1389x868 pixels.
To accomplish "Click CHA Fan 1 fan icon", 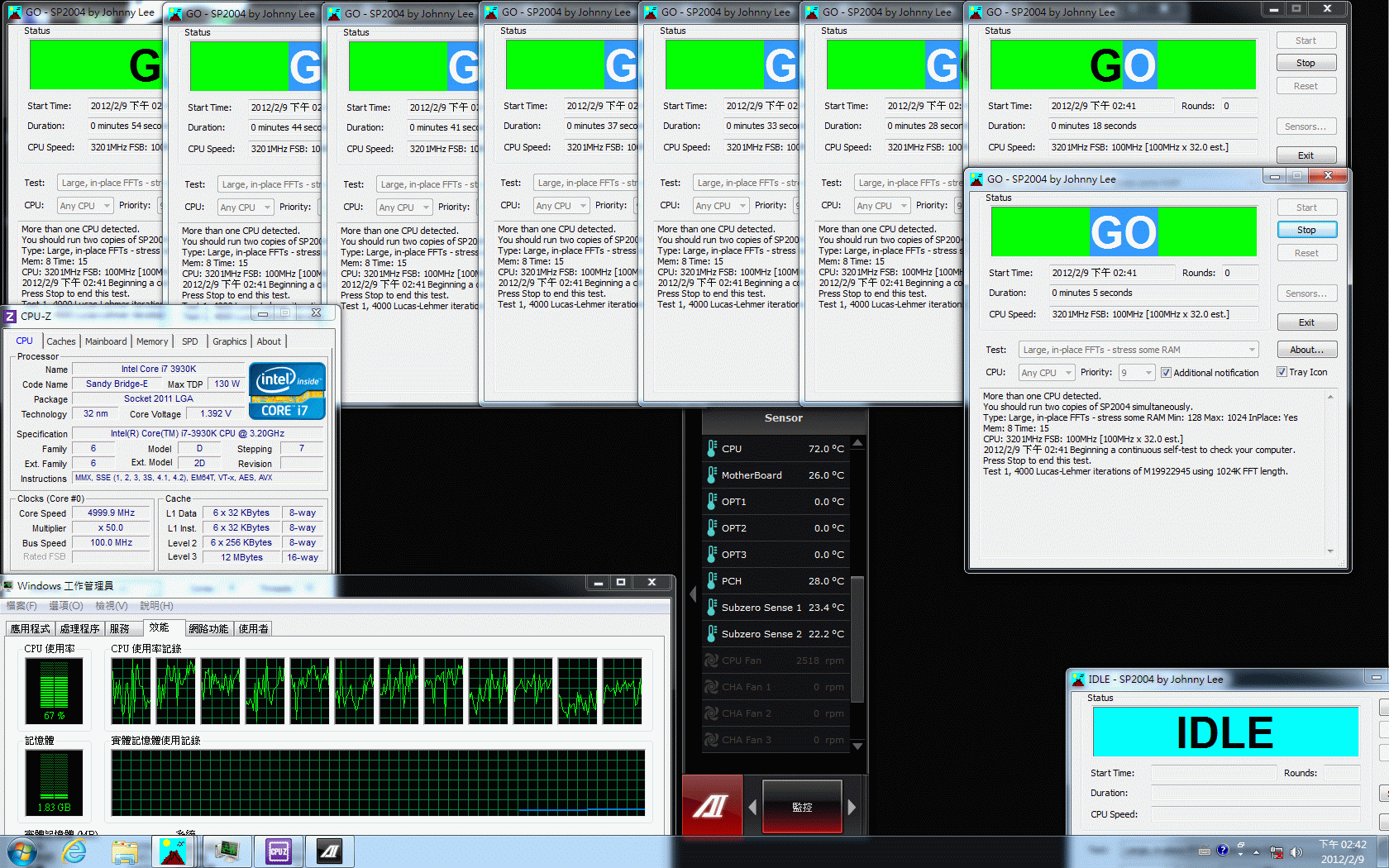I will tap(711, 686).
